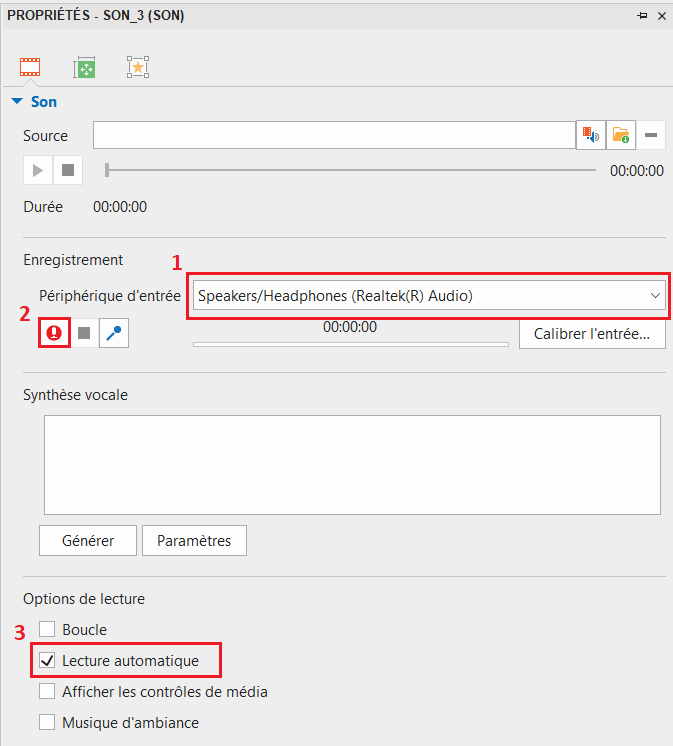Image resolution: width=673 pixels, height=746 pixels.
Task: Enable Afficher les contrôles de média
Action: (x=47, y=692)
